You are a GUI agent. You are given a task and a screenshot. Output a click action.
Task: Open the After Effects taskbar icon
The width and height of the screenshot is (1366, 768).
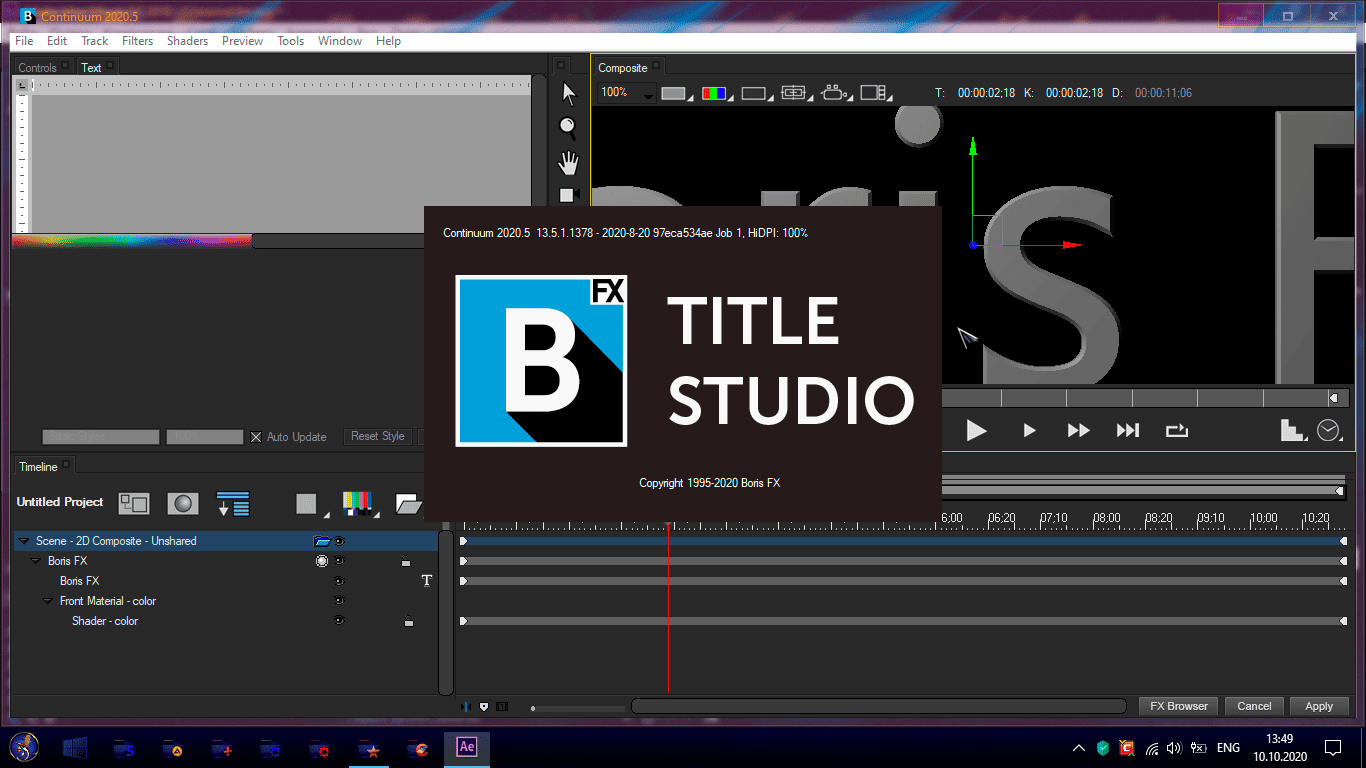coord(467,747)
